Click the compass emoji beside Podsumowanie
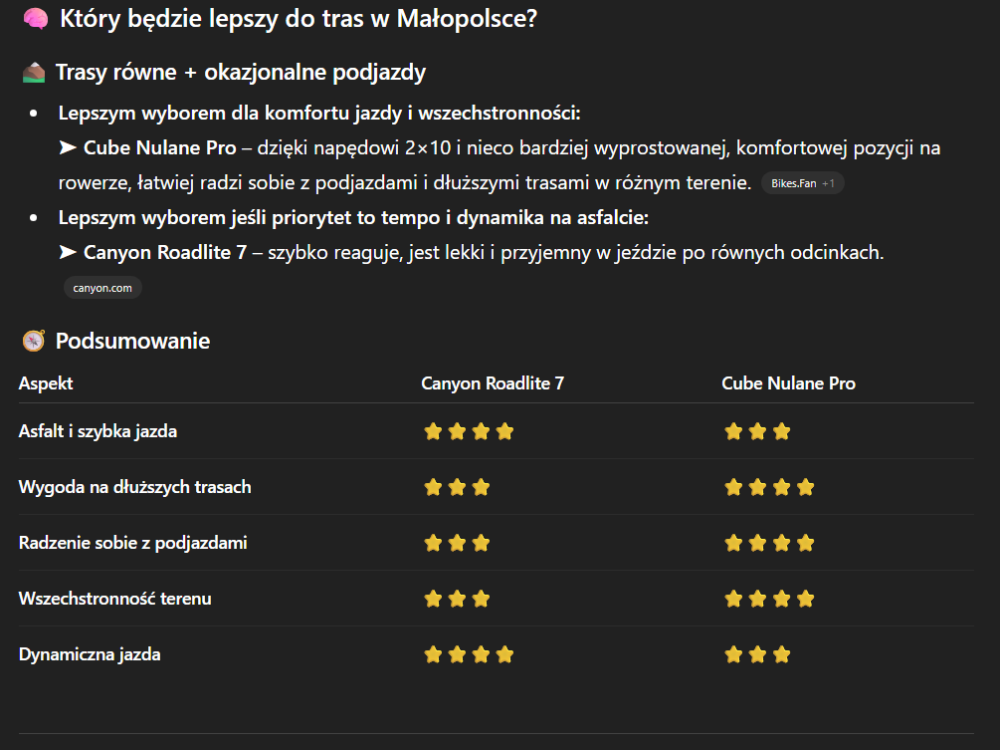 pos(34,341)
